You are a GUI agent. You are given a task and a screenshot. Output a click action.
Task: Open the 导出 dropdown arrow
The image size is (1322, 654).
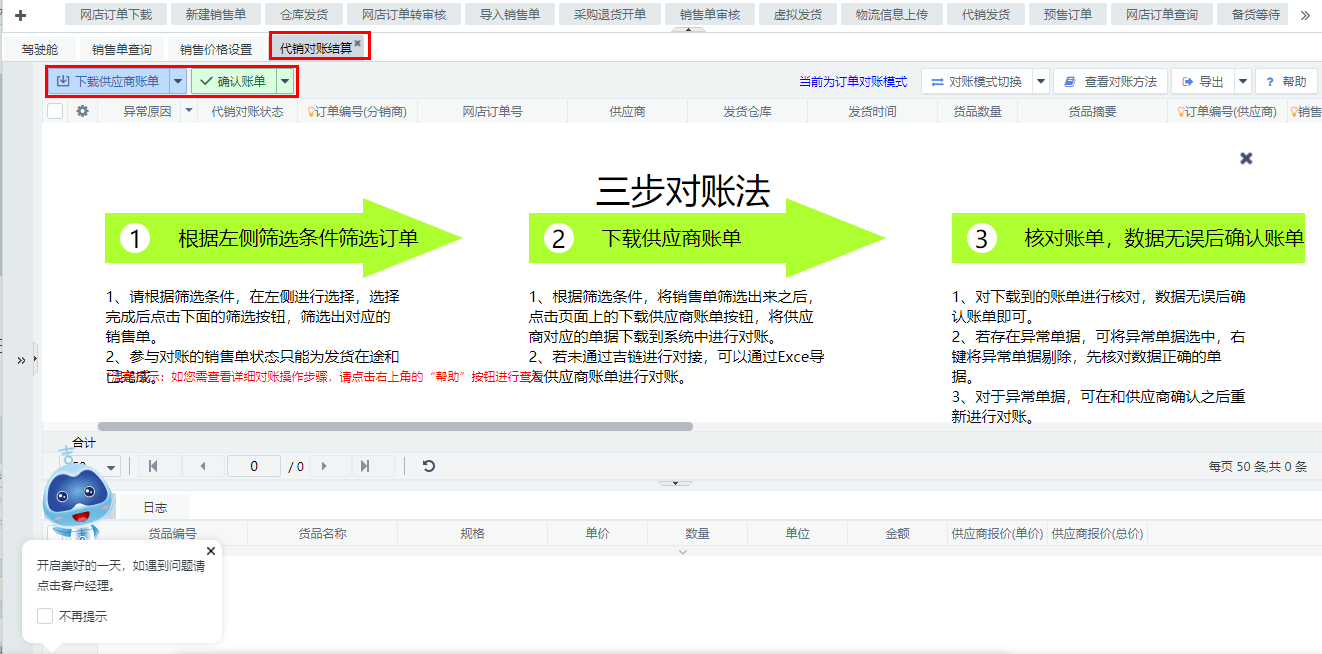pos(1243,81)
